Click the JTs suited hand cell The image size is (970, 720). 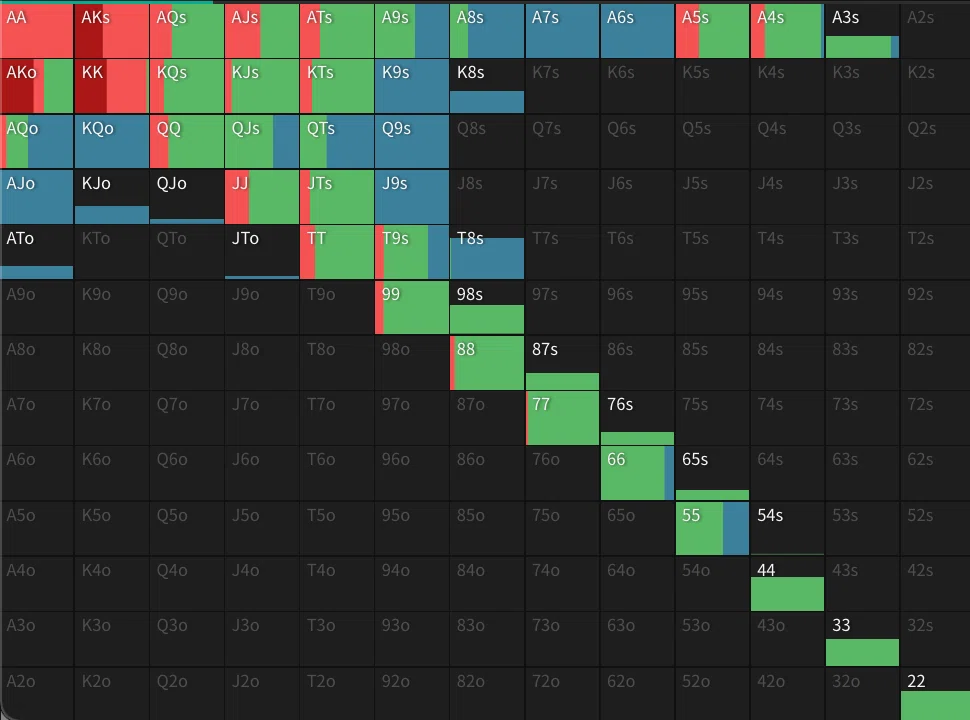click(x=337, y=197)
